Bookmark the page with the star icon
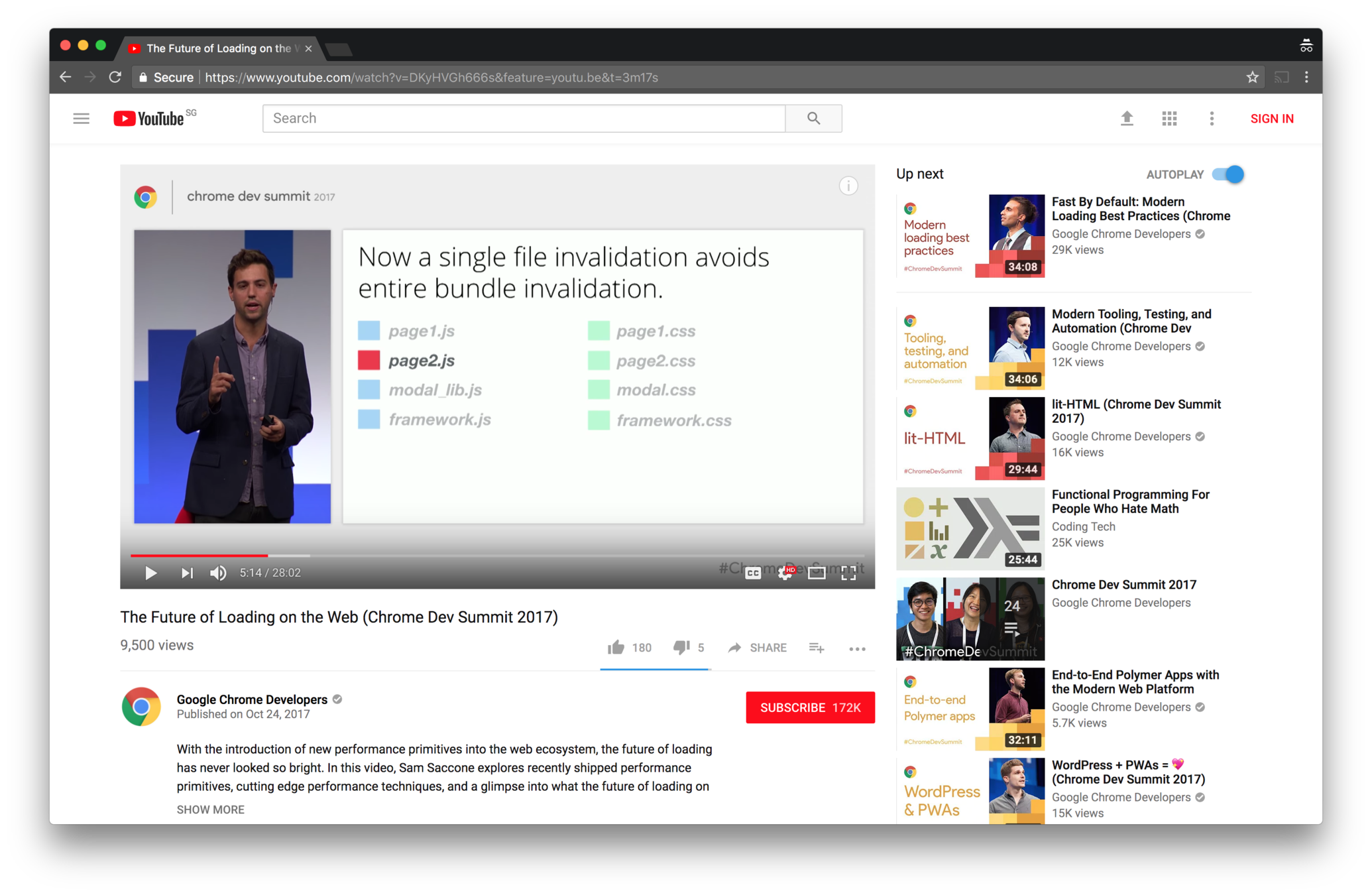 click(x=1252, y=78)
